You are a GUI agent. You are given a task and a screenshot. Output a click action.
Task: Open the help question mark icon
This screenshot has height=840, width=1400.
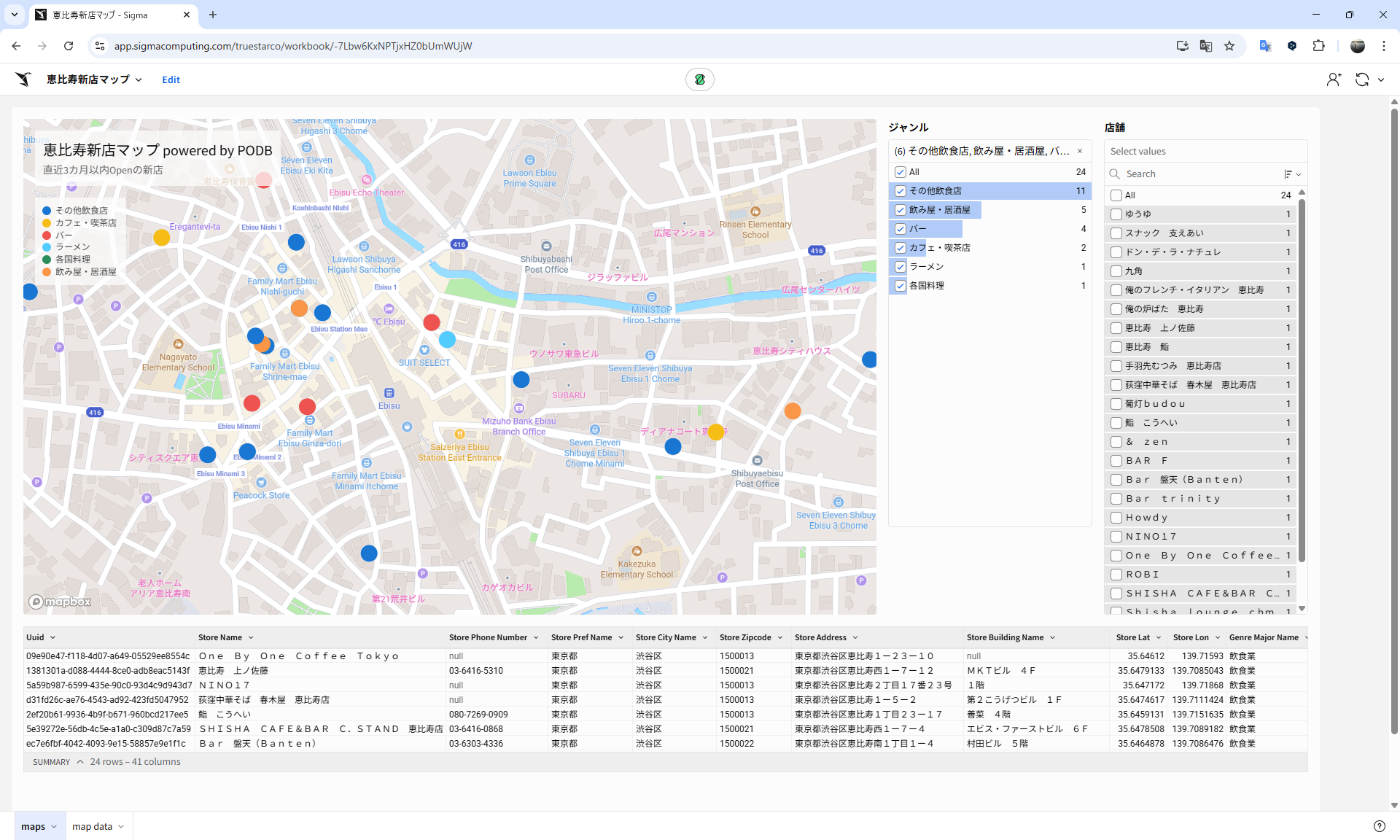1379,827
